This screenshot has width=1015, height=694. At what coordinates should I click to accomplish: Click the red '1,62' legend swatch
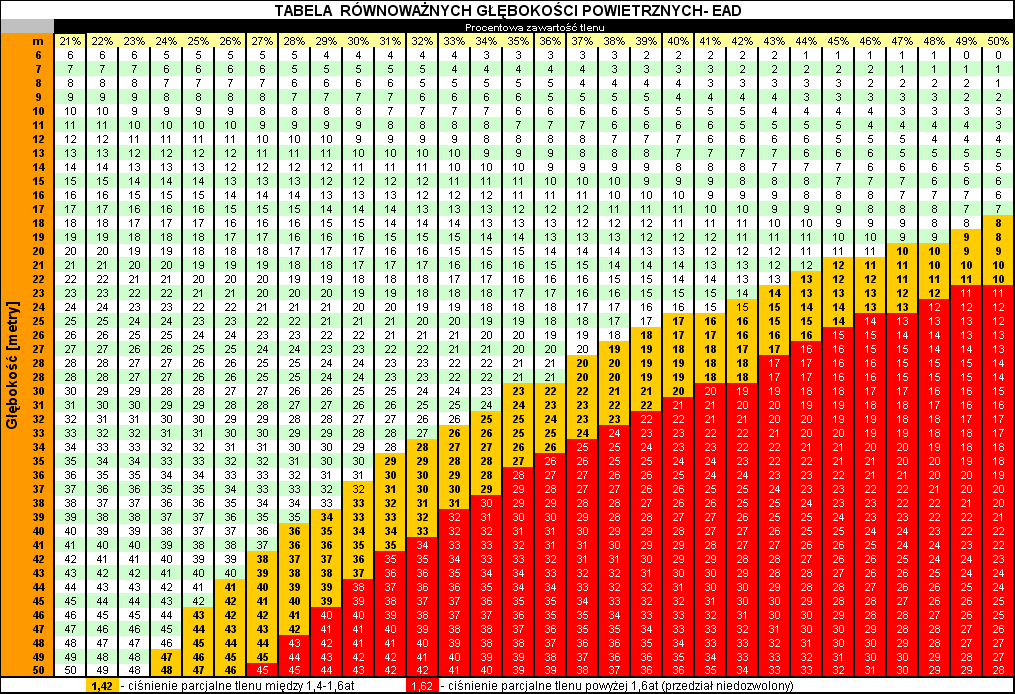tap(423, 686)
